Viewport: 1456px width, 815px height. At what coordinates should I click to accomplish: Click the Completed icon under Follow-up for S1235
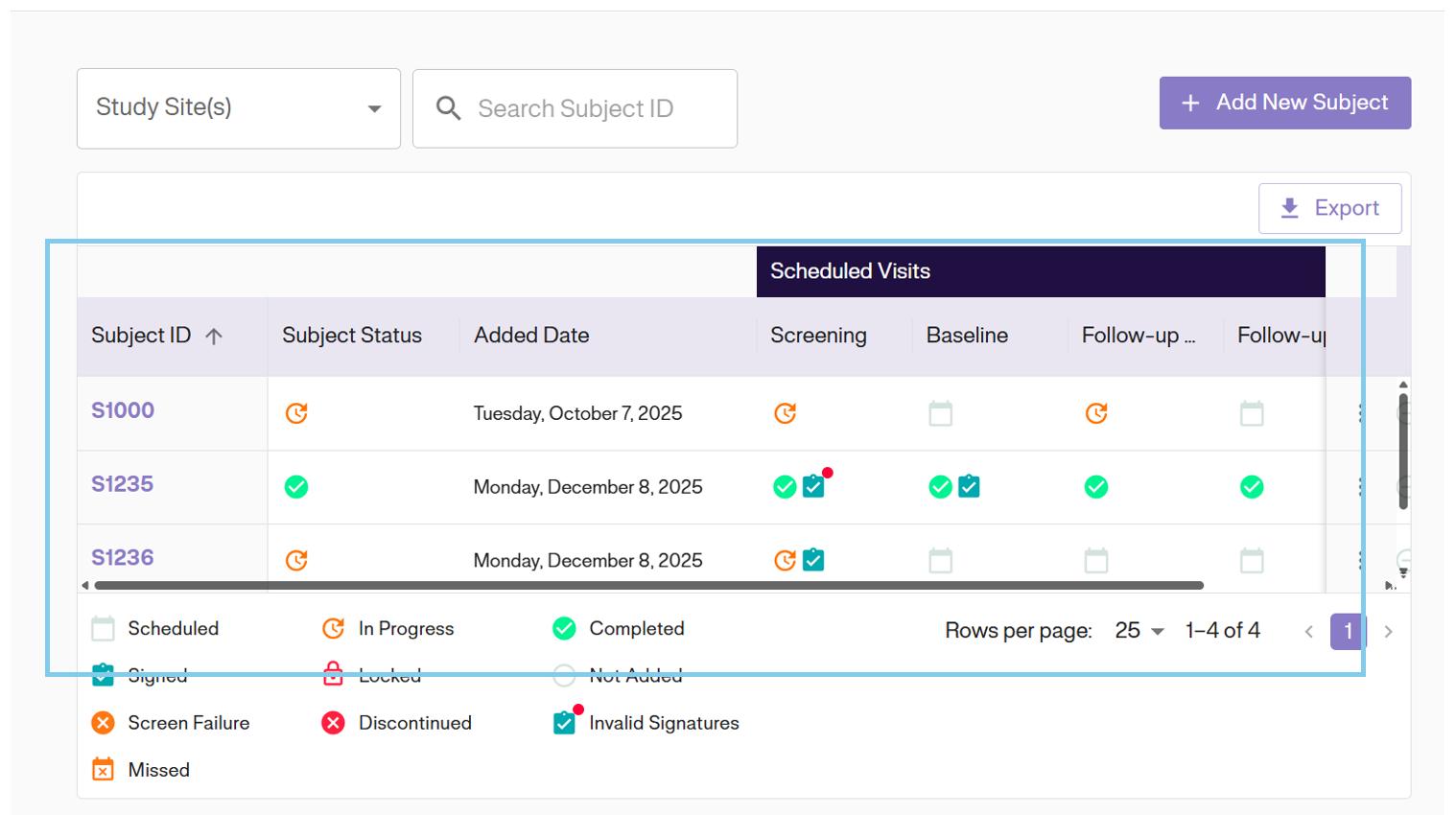pyautogui.click(x=1096, y=487)
